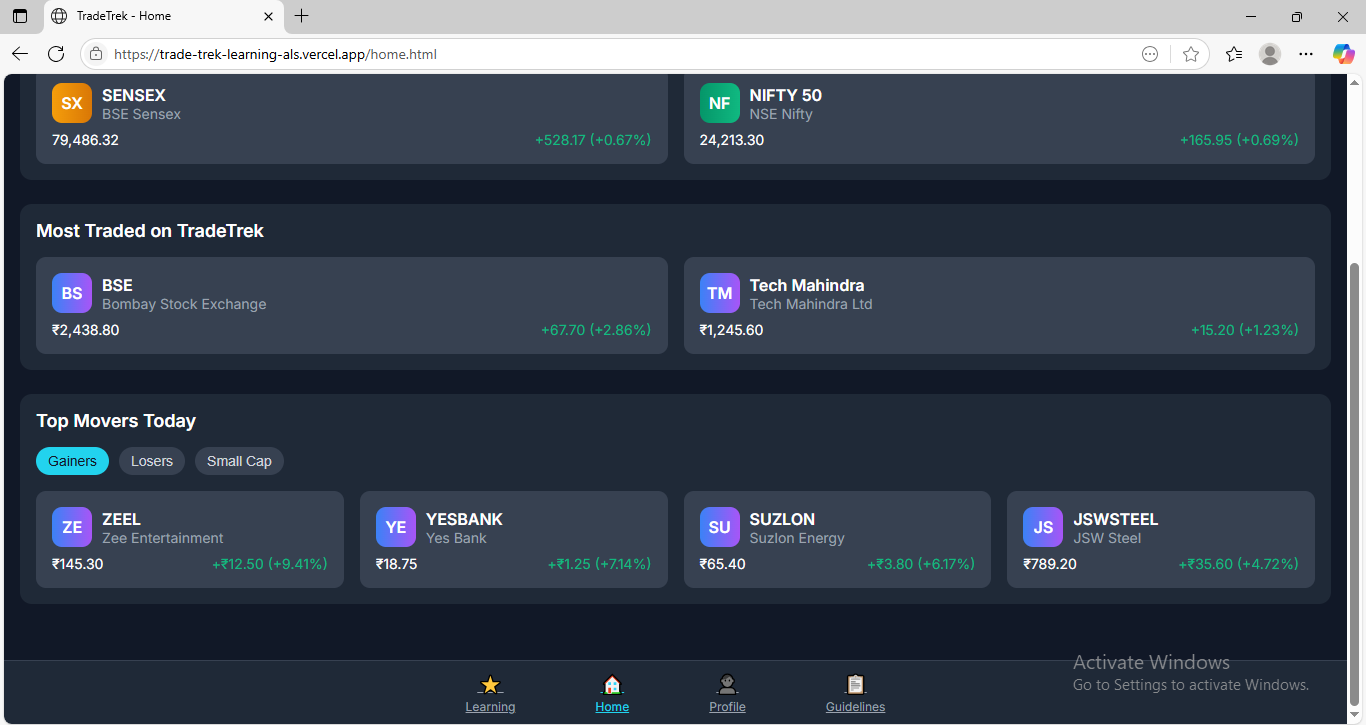Image resolution: width=1366 pixels, height=725 pixels.
Task: Click the +₹3.80 (+6.17%) gain
Action: [921, 564]
